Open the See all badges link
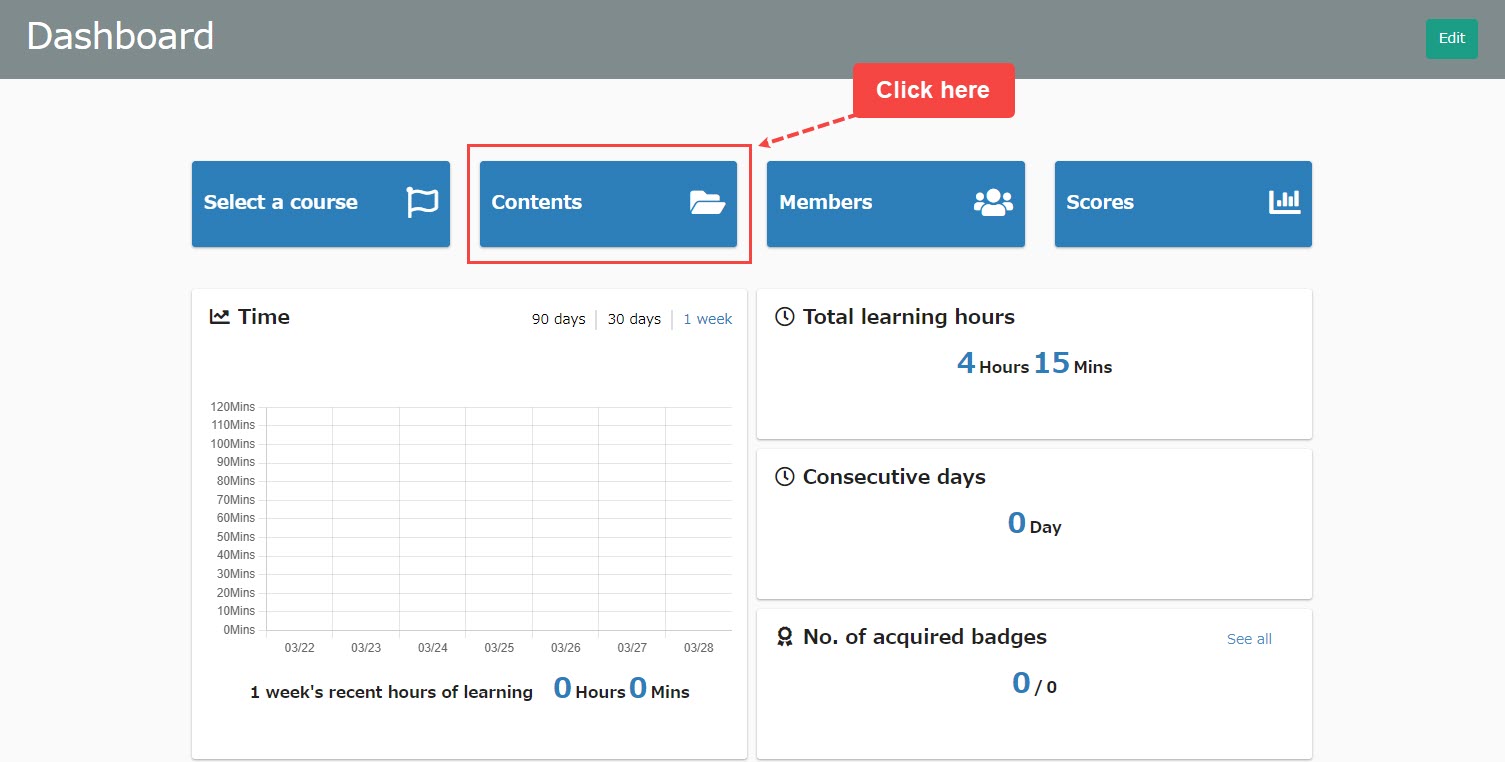 click(x=1249, y=639)
